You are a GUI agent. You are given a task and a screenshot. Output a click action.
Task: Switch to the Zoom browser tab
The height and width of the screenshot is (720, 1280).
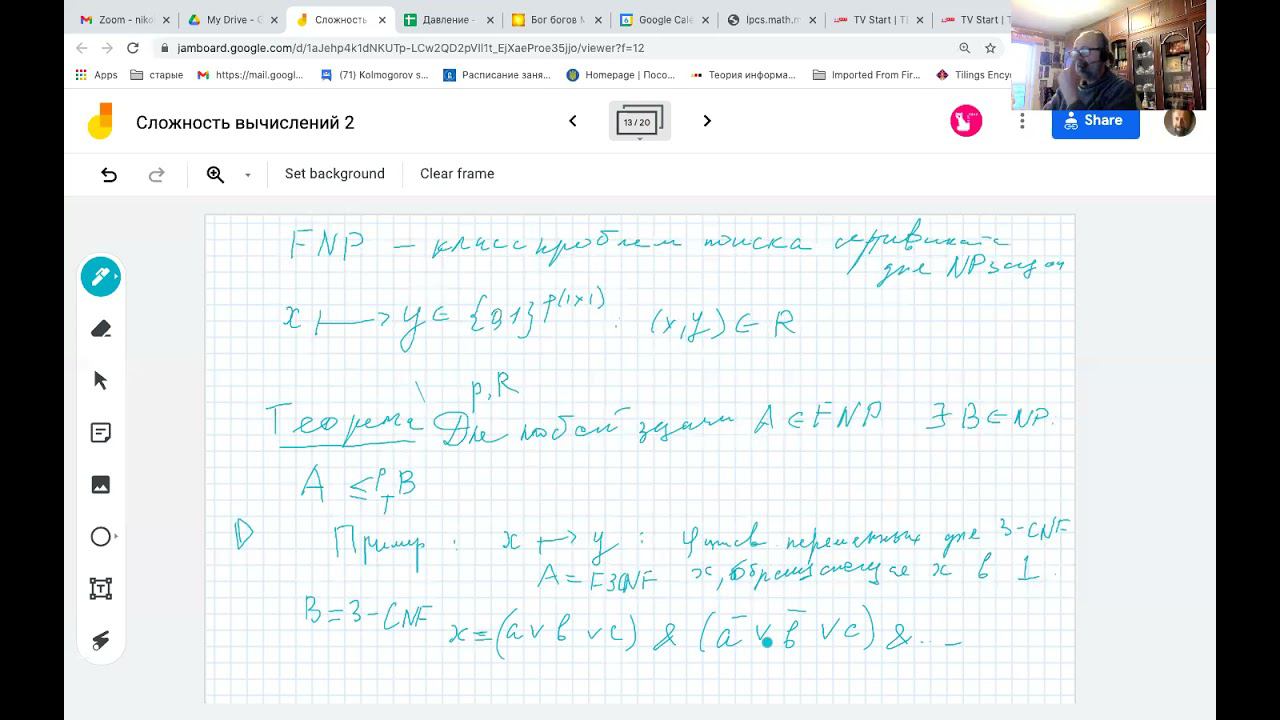pos(125,20)
